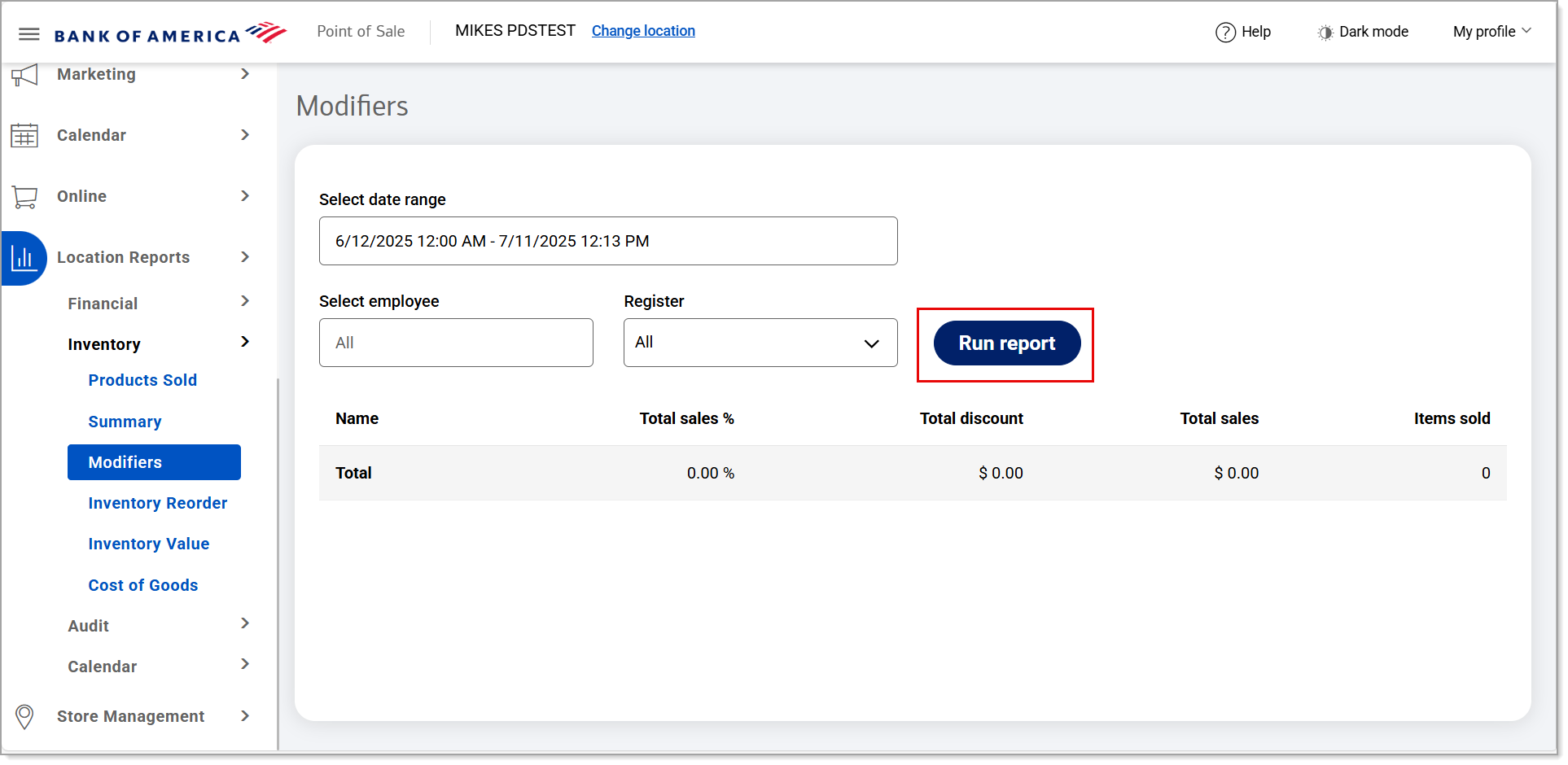
Task: Click the Run report button
Action: (1007, 343)
